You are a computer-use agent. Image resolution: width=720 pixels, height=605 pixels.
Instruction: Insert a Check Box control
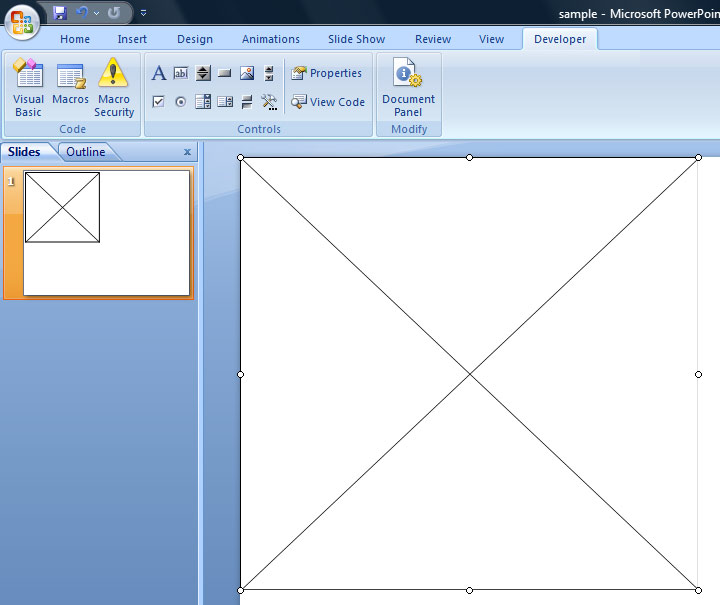(x=159, y=102)
